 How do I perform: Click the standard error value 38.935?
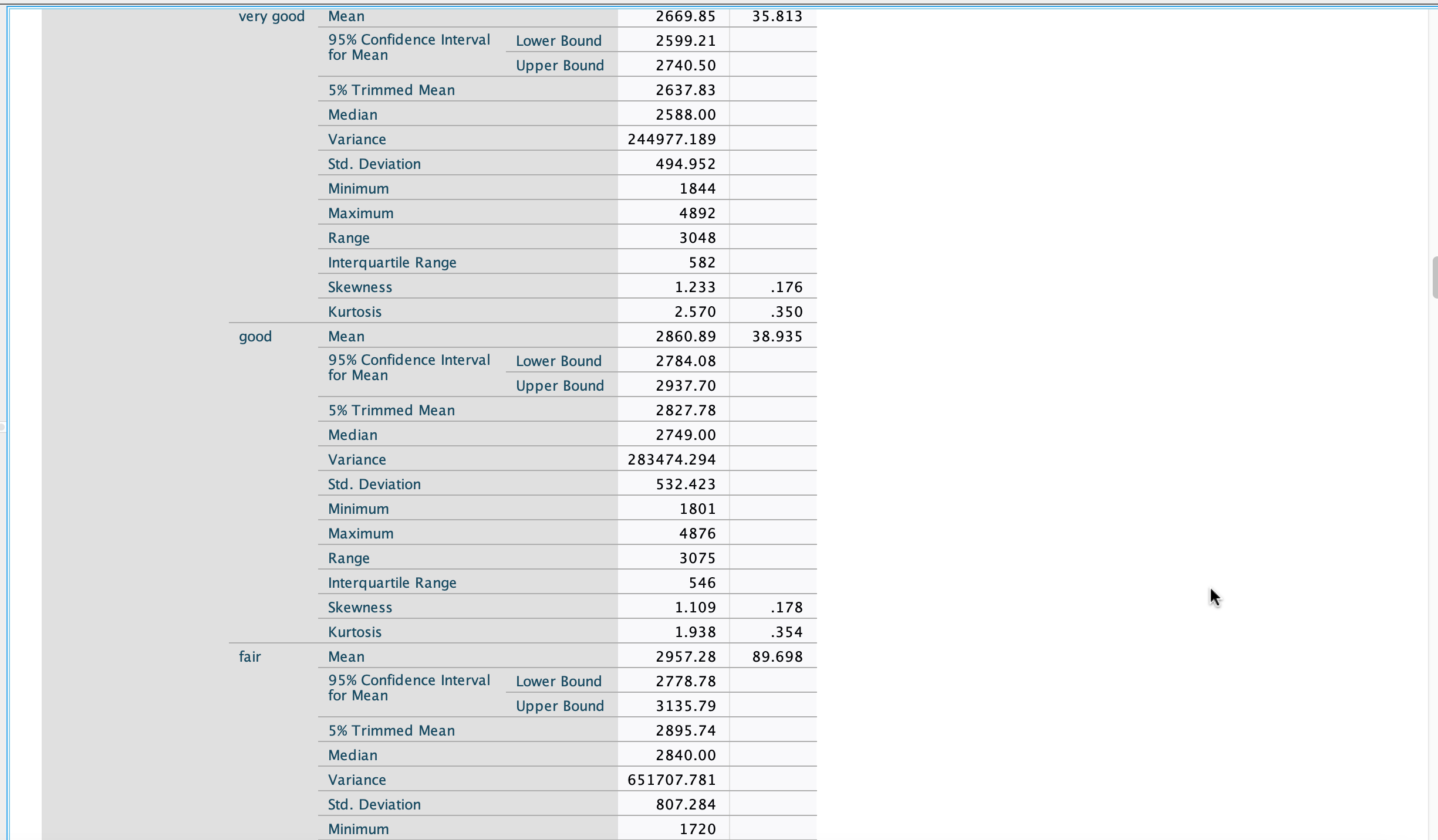tap(777, 337)
